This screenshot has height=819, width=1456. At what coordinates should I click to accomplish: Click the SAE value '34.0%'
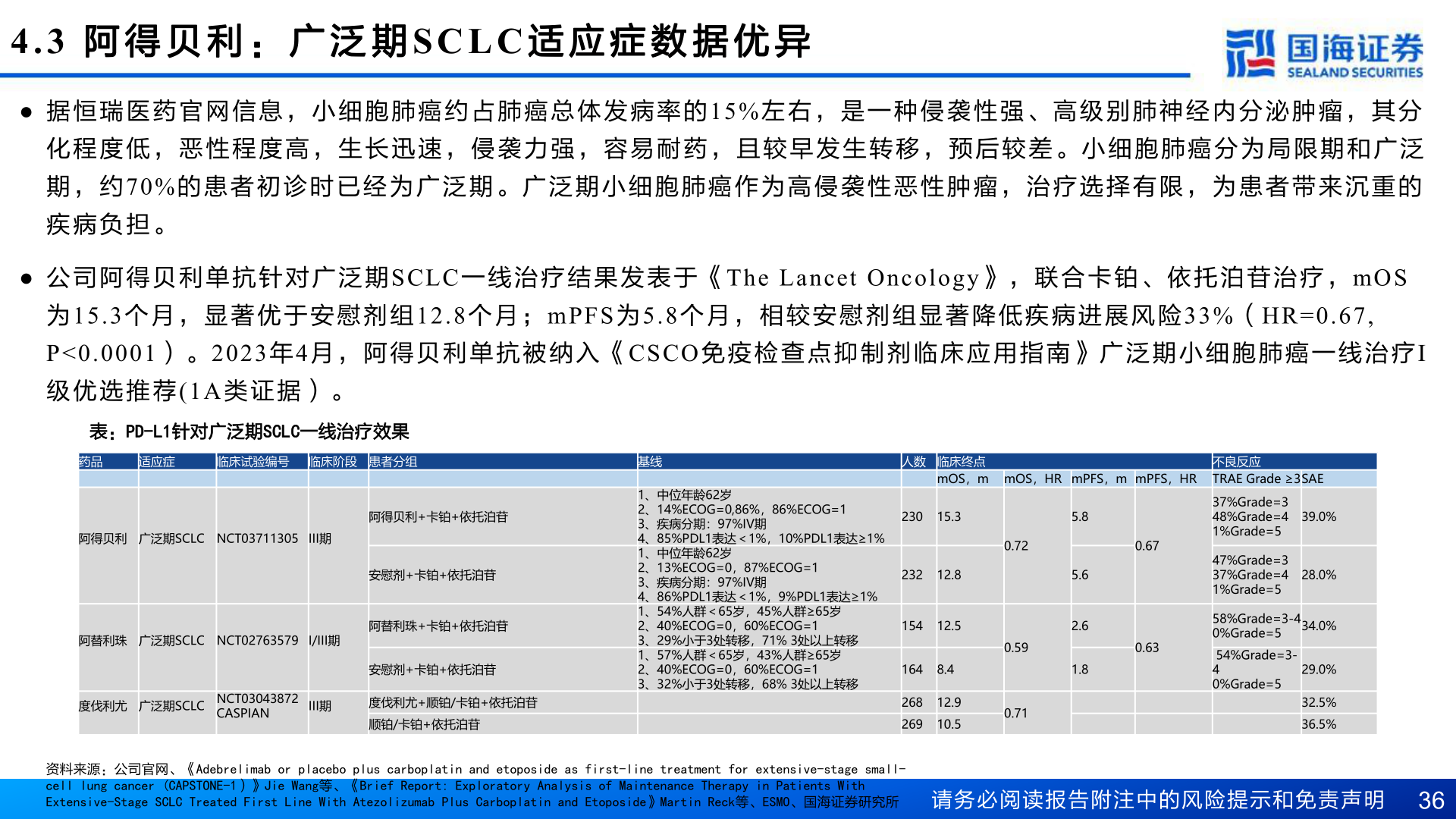[1319, 626]
